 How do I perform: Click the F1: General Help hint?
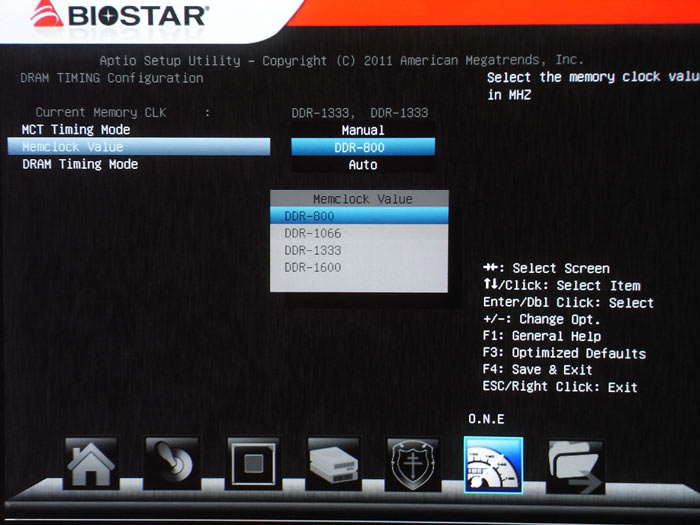pos(542,336)
